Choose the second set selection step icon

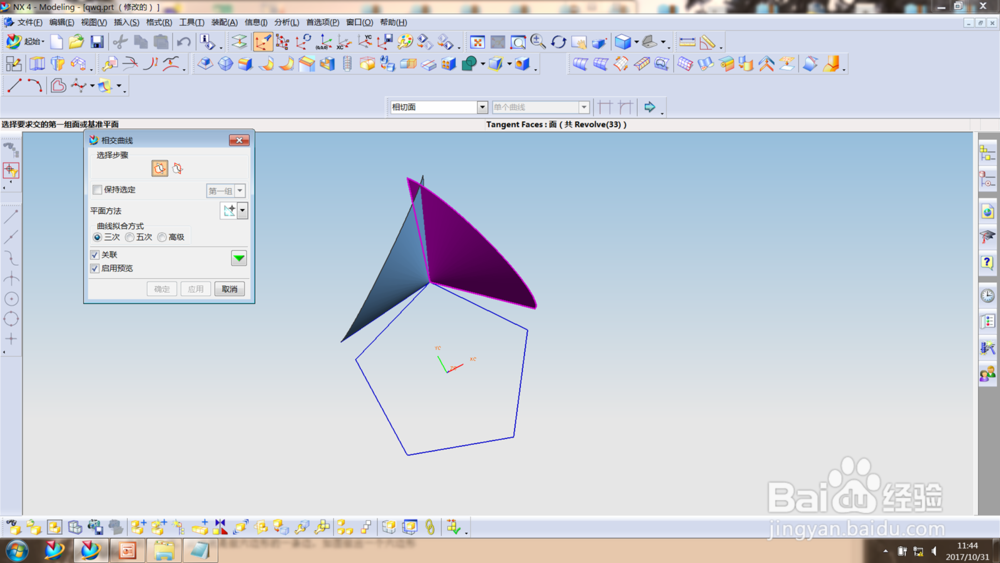[178, 168]
